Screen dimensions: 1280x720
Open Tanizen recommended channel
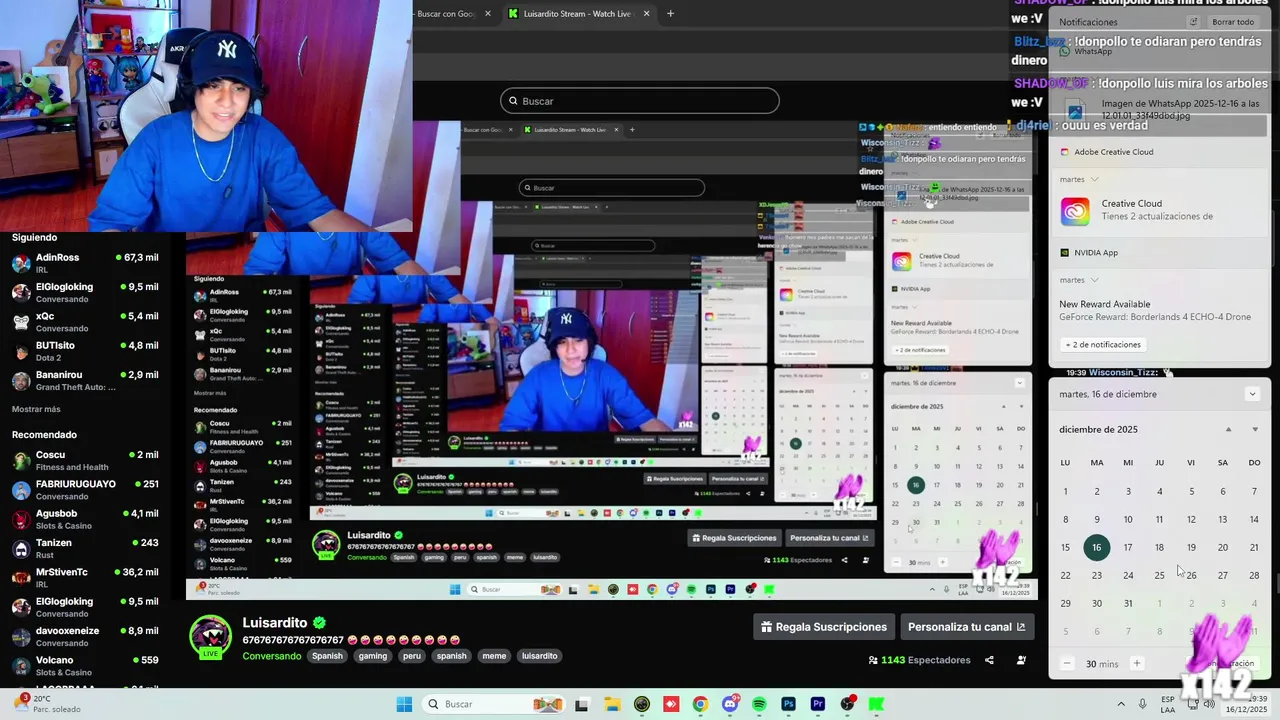85,548
